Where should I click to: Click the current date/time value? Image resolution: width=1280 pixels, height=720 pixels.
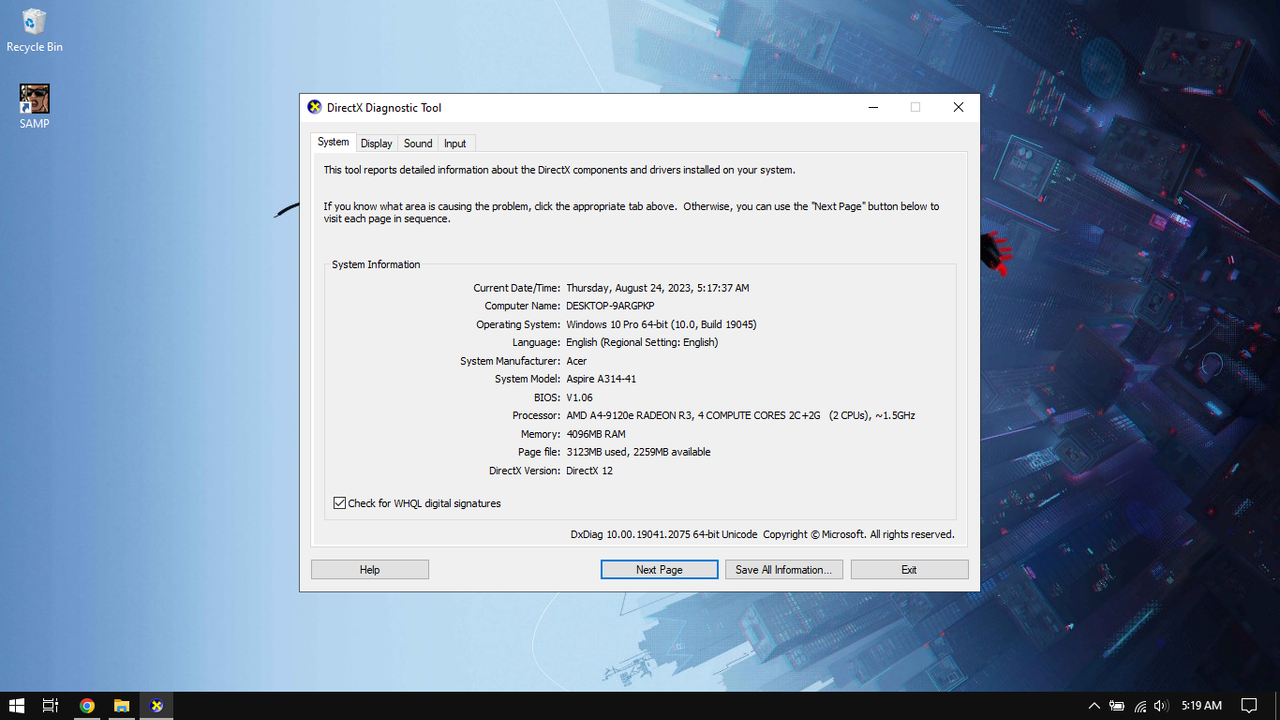[x=657, y=288]
